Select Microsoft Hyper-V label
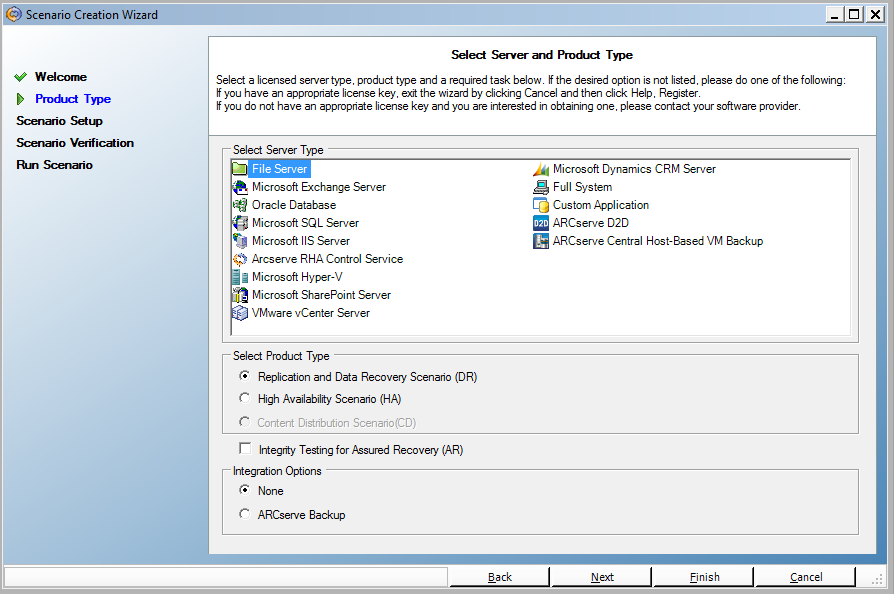Image resolution: width=894 pixels, height=594 pixels. point(297,277)
